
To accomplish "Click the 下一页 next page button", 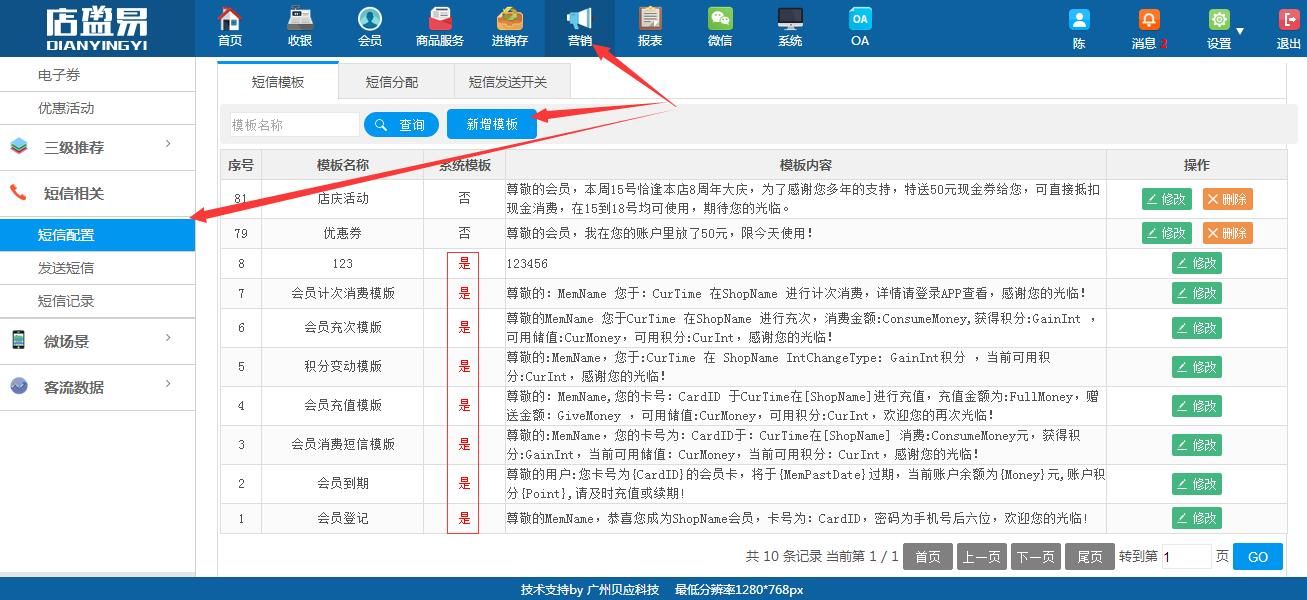I will click(x=1036, y=557).
